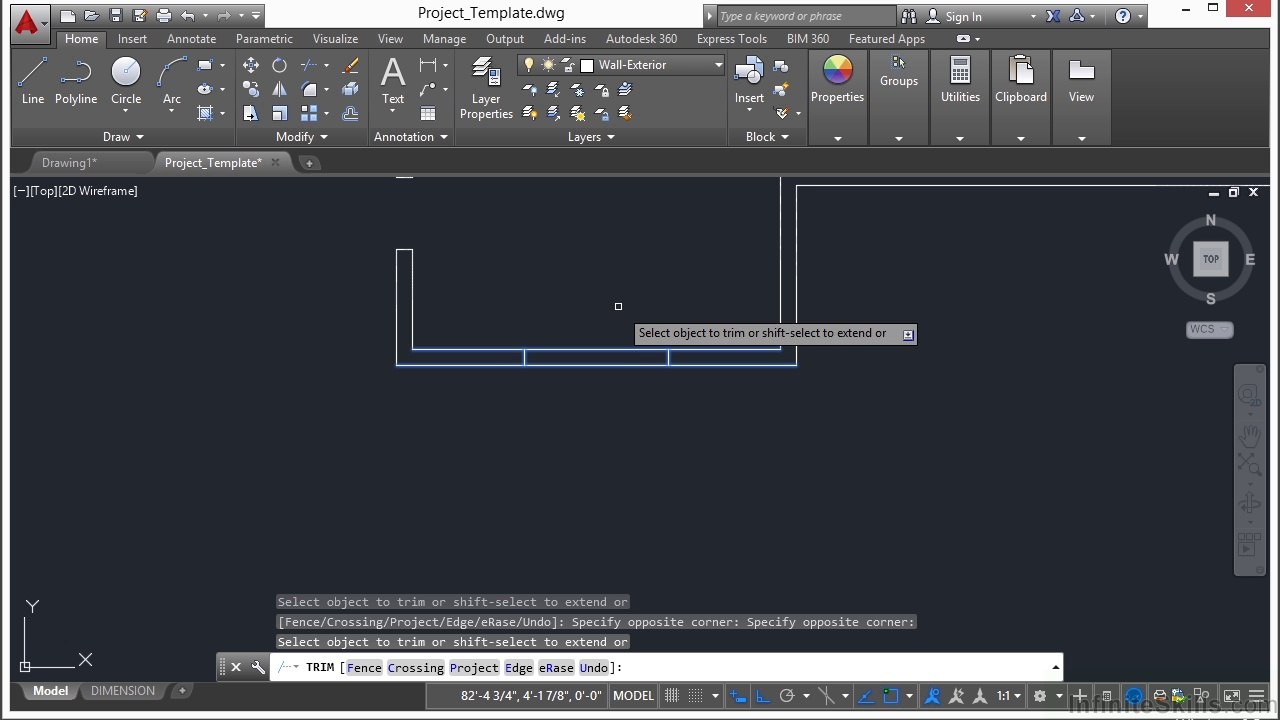
Task: Click the Trim tool icon
Action: coord(309,65)
